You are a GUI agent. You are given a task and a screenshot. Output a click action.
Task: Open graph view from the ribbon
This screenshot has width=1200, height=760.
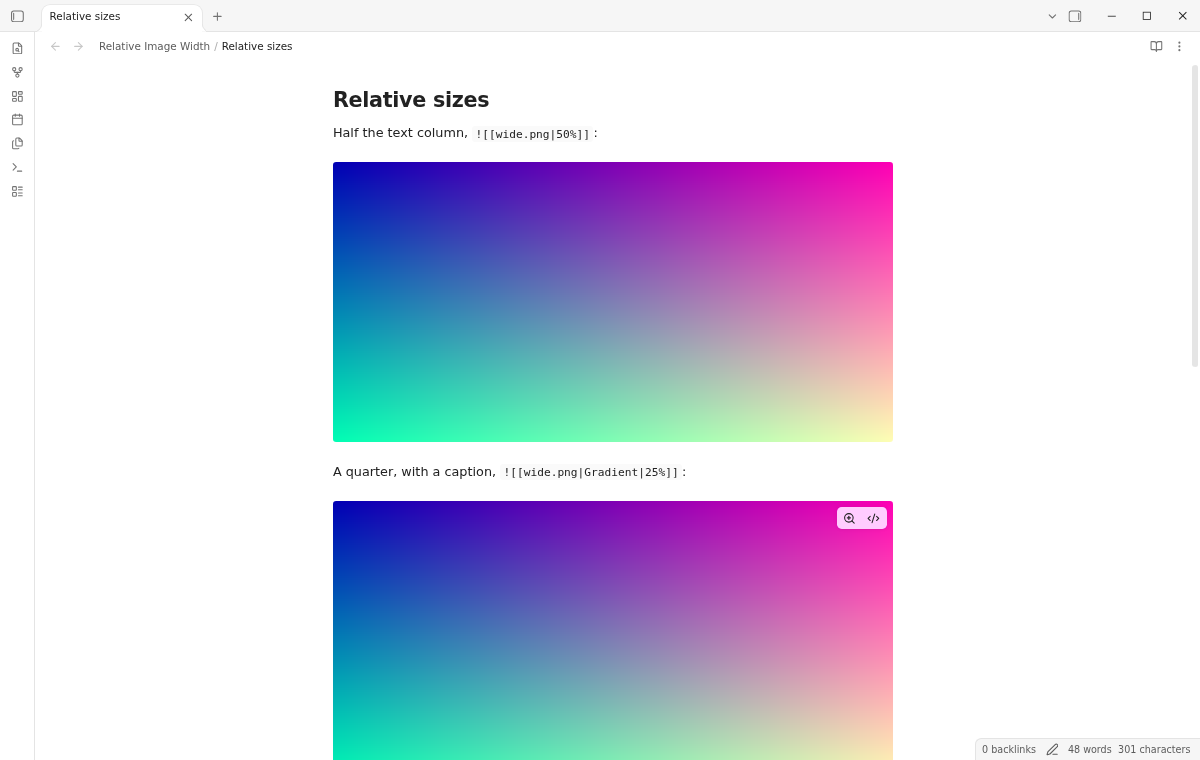[17, 72]
